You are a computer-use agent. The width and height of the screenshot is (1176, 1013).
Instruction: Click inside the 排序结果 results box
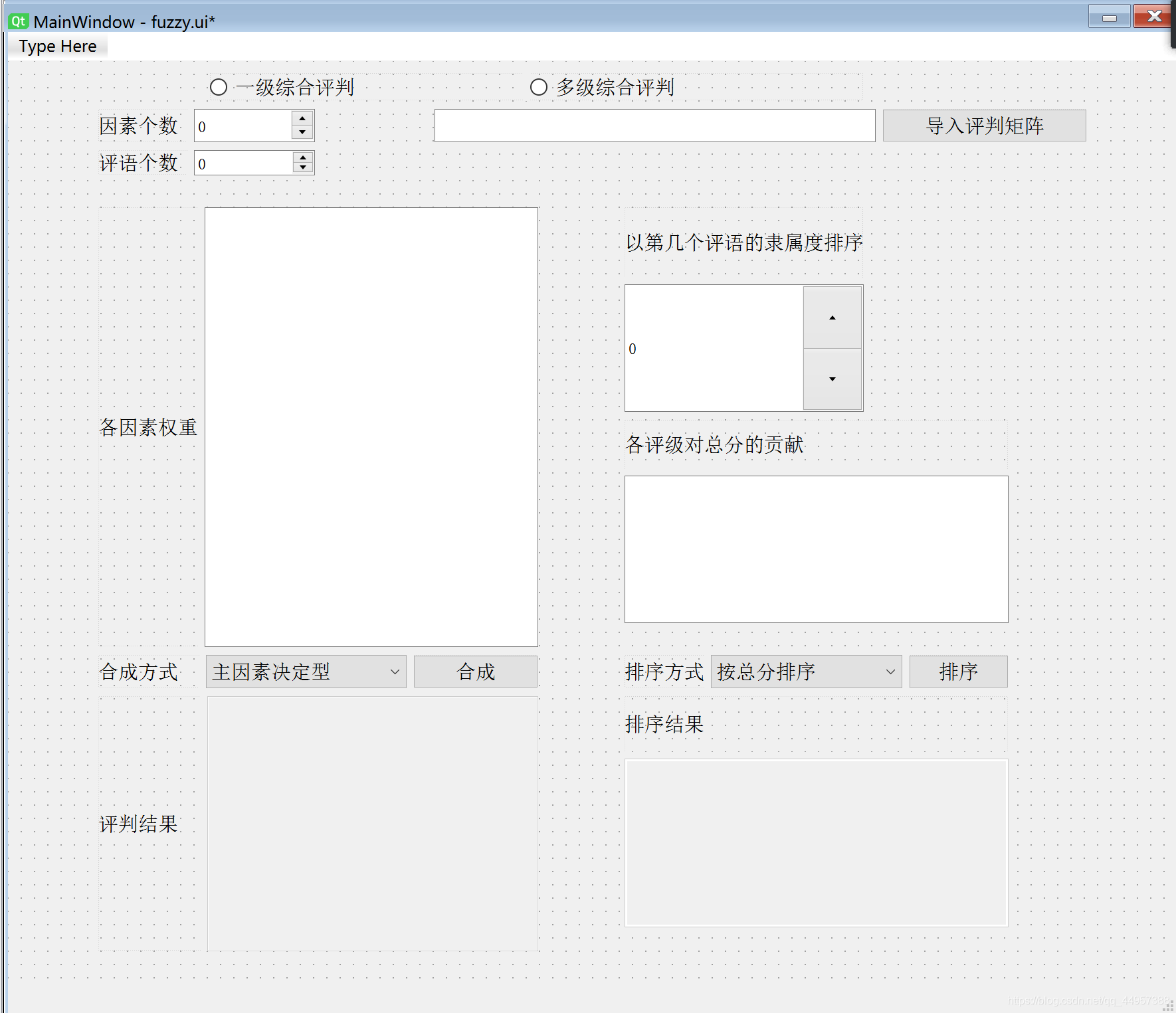pyautogui.click(x=816, y=844)
